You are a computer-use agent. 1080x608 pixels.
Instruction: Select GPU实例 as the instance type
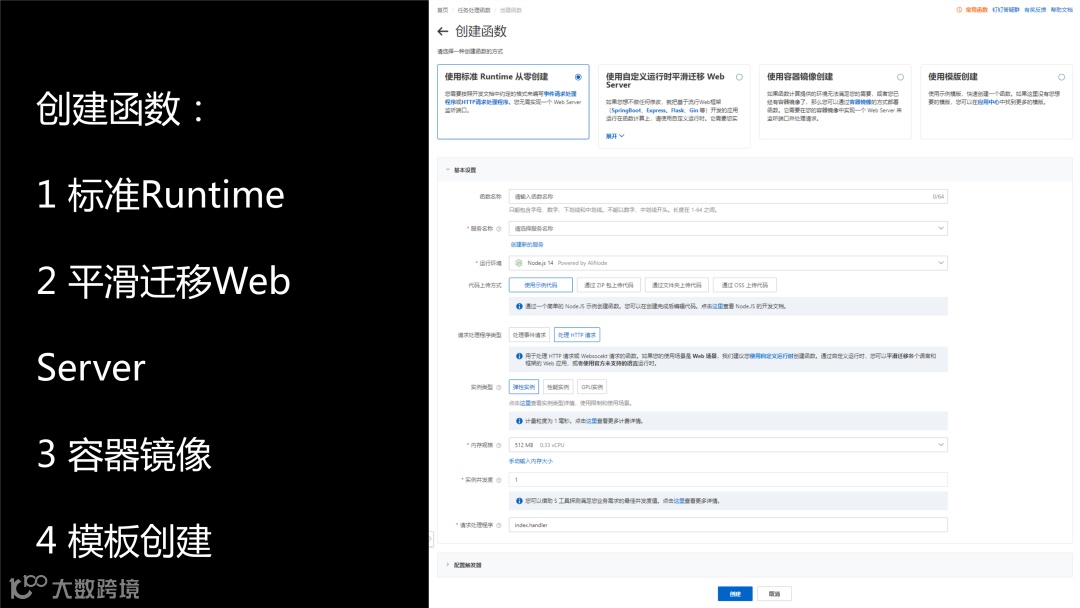593,387
